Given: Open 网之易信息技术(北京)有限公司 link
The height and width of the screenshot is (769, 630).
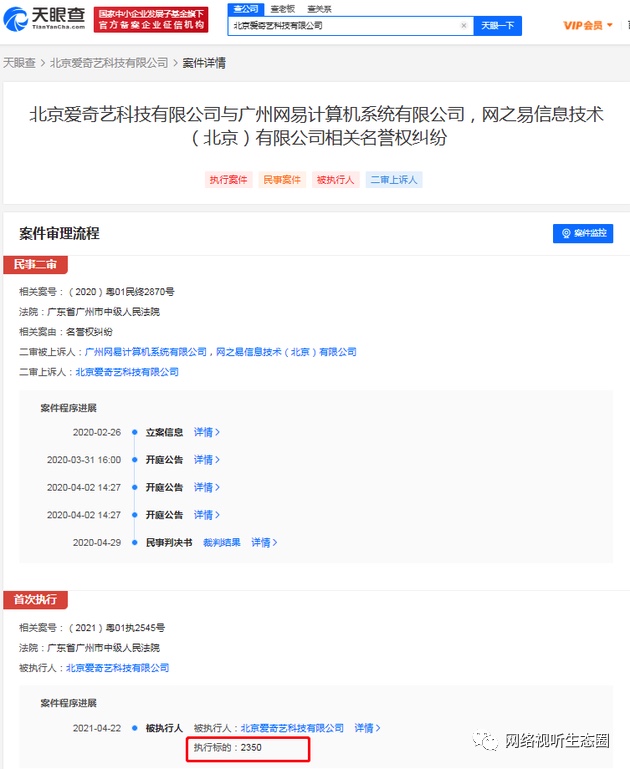Looking at the screenshot, I should click(x=286, y=352).
